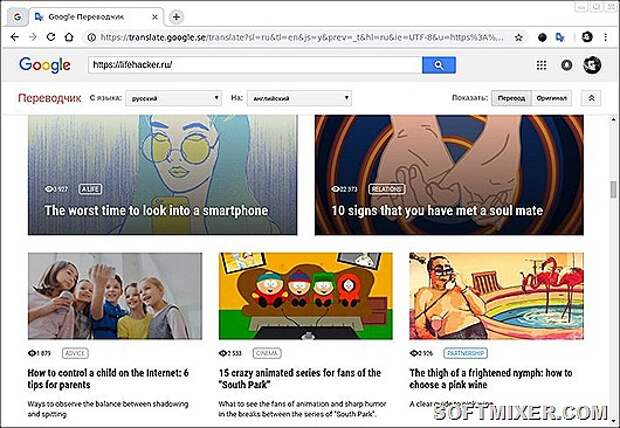This screenshot has width=620, height=428.
Task: Click the lifehacker.ru URL input field
Action: coord(255,65)
